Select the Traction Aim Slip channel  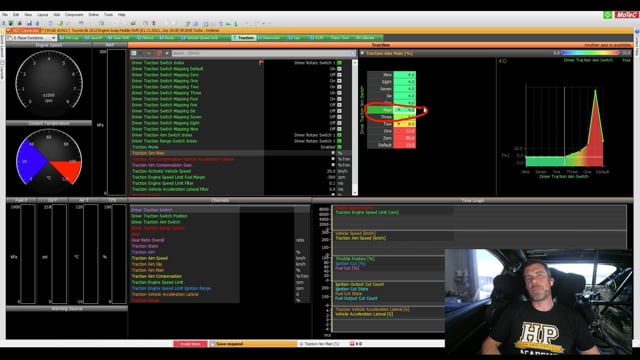147,264
